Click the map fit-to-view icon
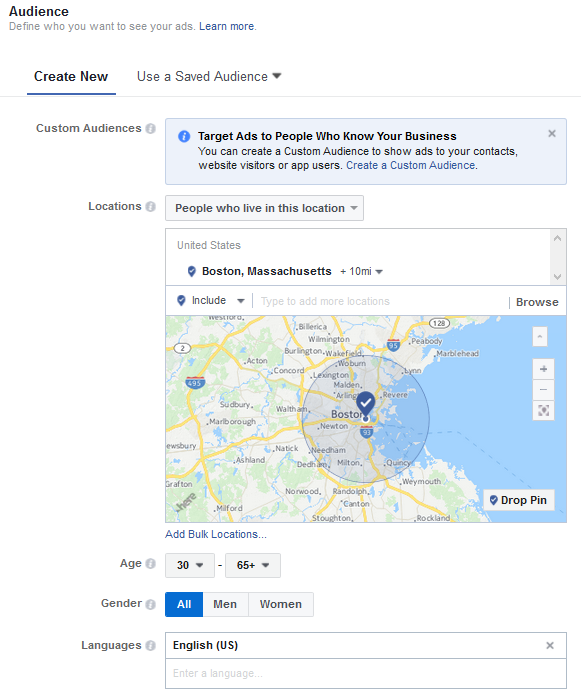This screenshot has height=699, width=581. click(x=543, y=410)
